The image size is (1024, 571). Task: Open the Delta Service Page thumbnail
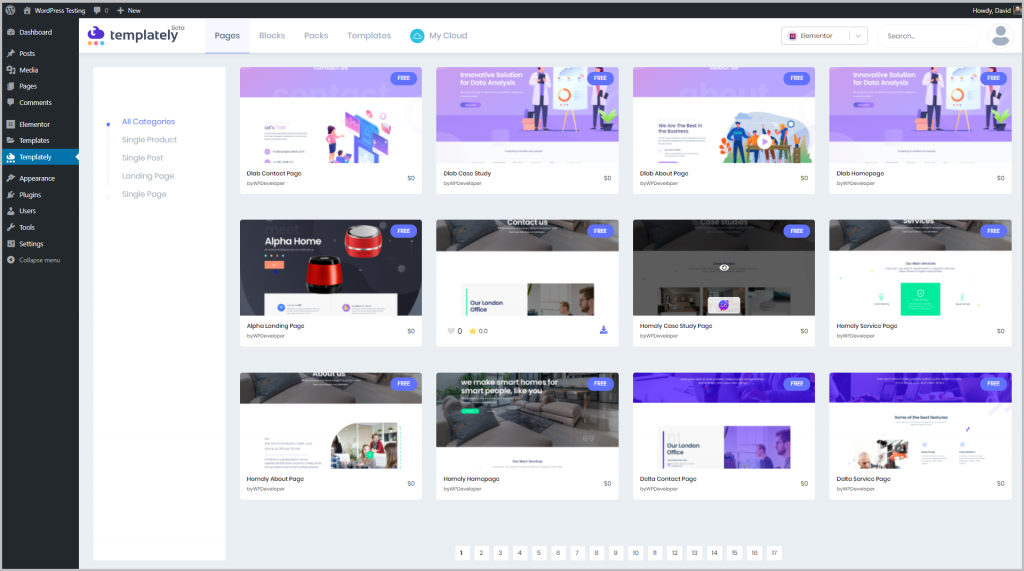pyautogui.click(x=920, y=421)
